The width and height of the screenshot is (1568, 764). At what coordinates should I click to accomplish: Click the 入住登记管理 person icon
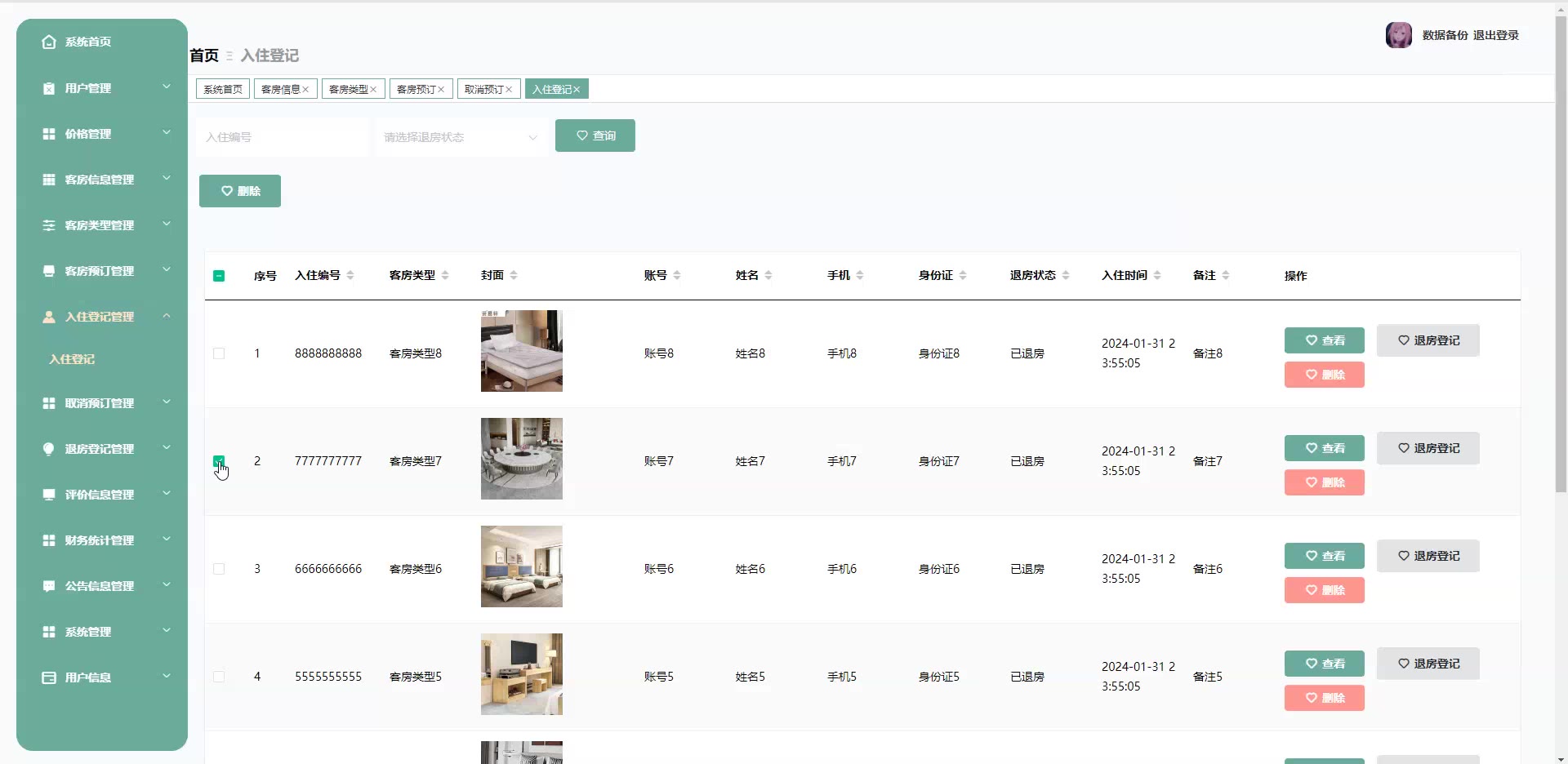click(x=49, y=317)
